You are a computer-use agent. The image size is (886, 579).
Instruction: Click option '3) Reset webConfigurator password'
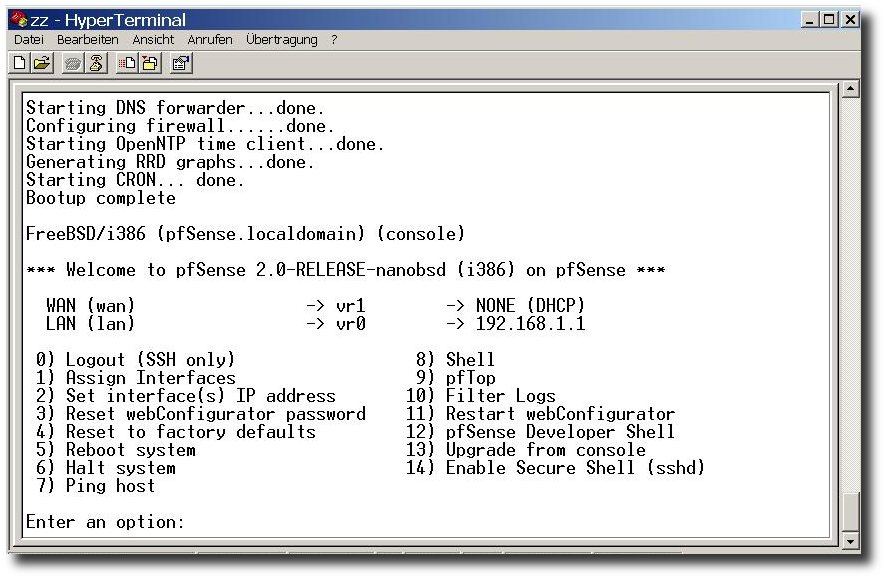click(201, 414)
